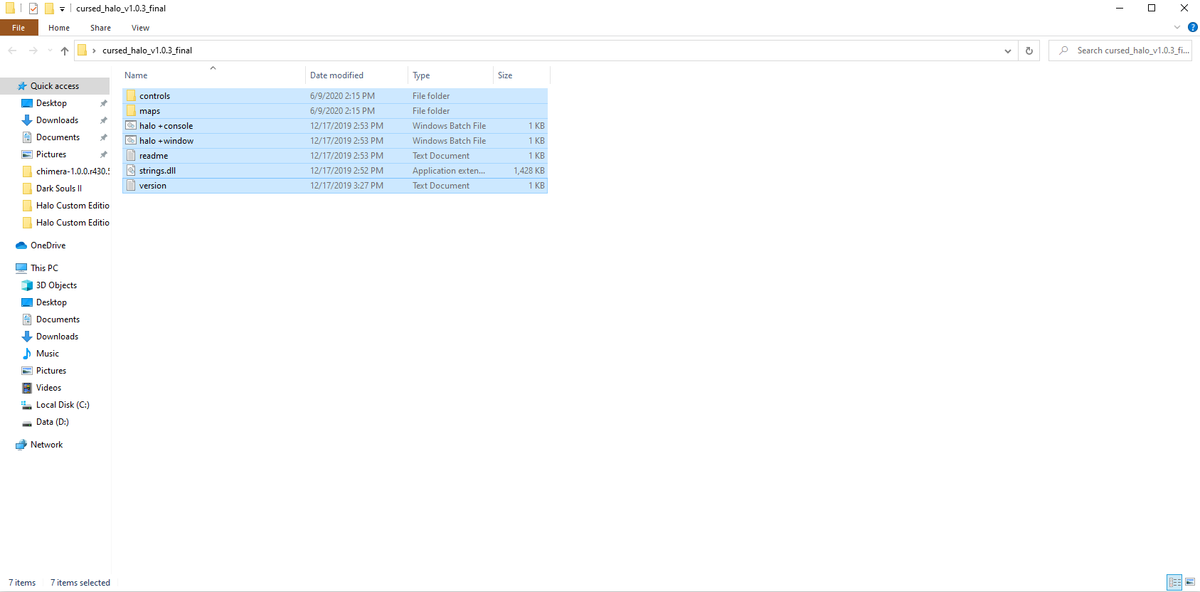Select the strings.dll file icon
Viewport: 1200px width, 592px height.
[131, 171]
